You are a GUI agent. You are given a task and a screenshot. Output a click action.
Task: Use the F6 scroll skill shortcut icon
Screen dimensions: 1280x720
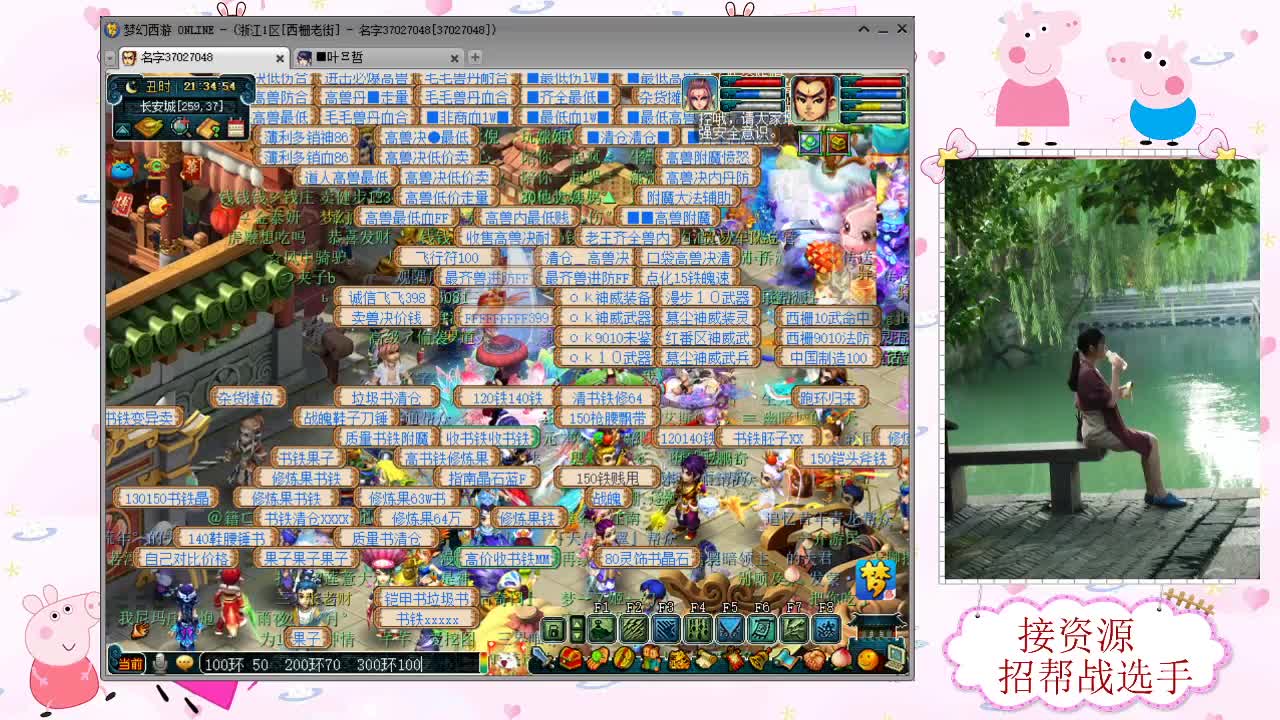[x=762, y=629]
